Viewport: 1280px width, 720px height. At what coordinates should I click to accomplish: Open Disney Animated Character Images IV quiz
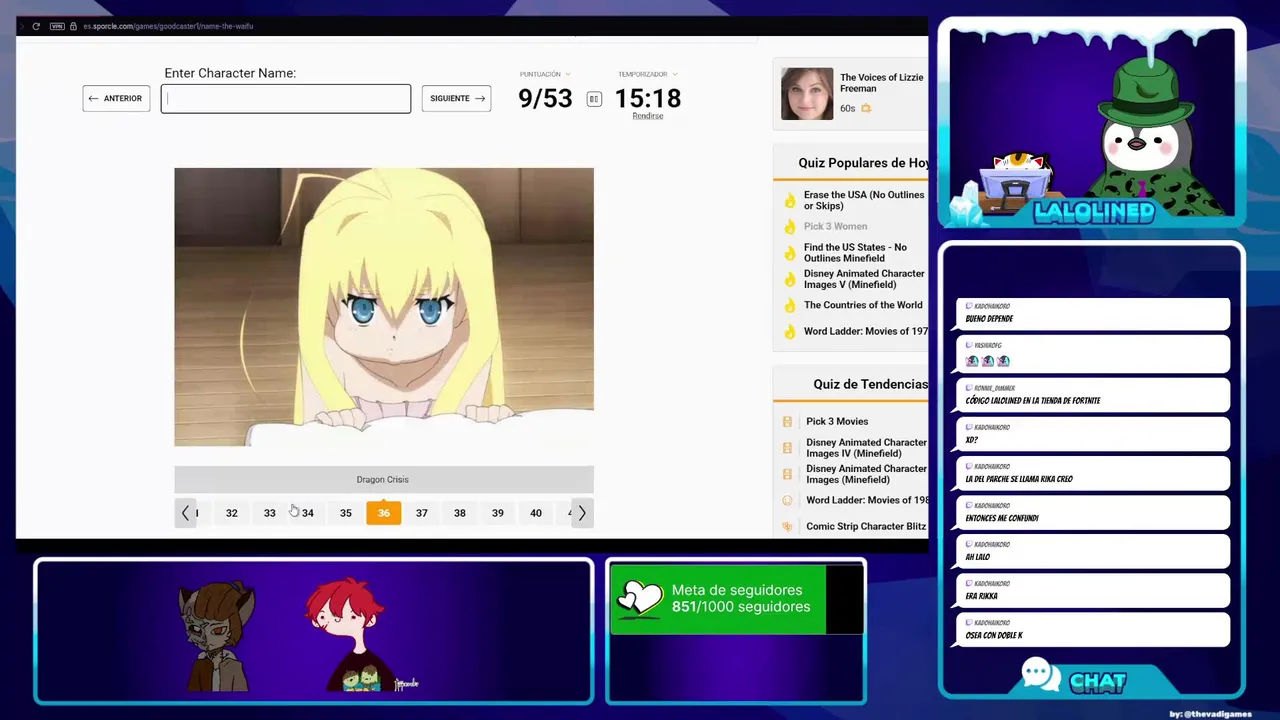(866, 447)
